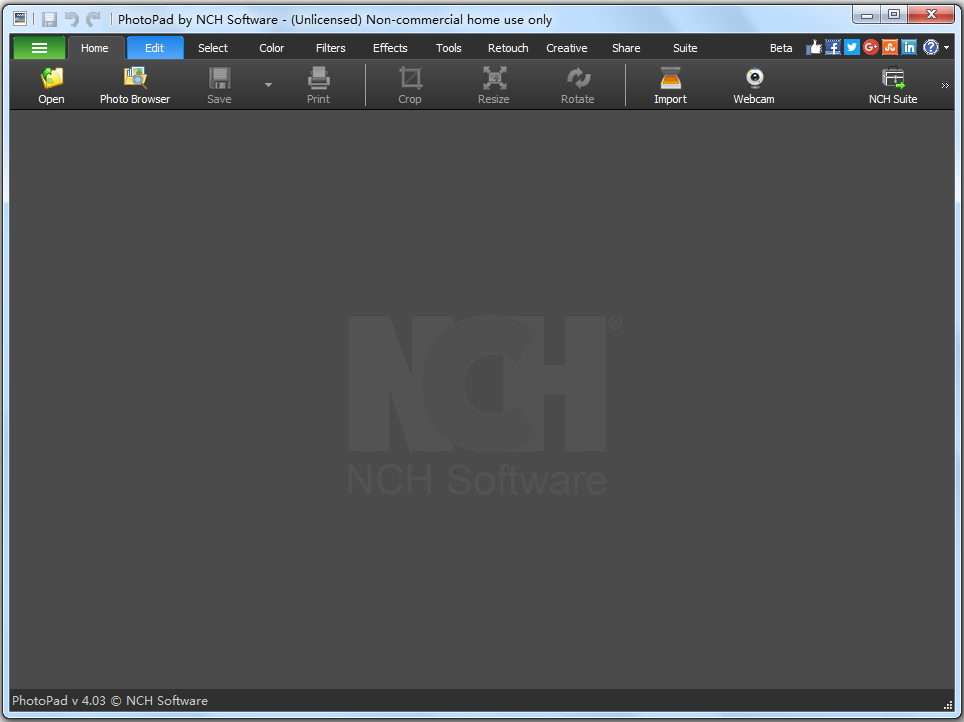Click the Beta button
964x722 pixels.
pos(781,48)
